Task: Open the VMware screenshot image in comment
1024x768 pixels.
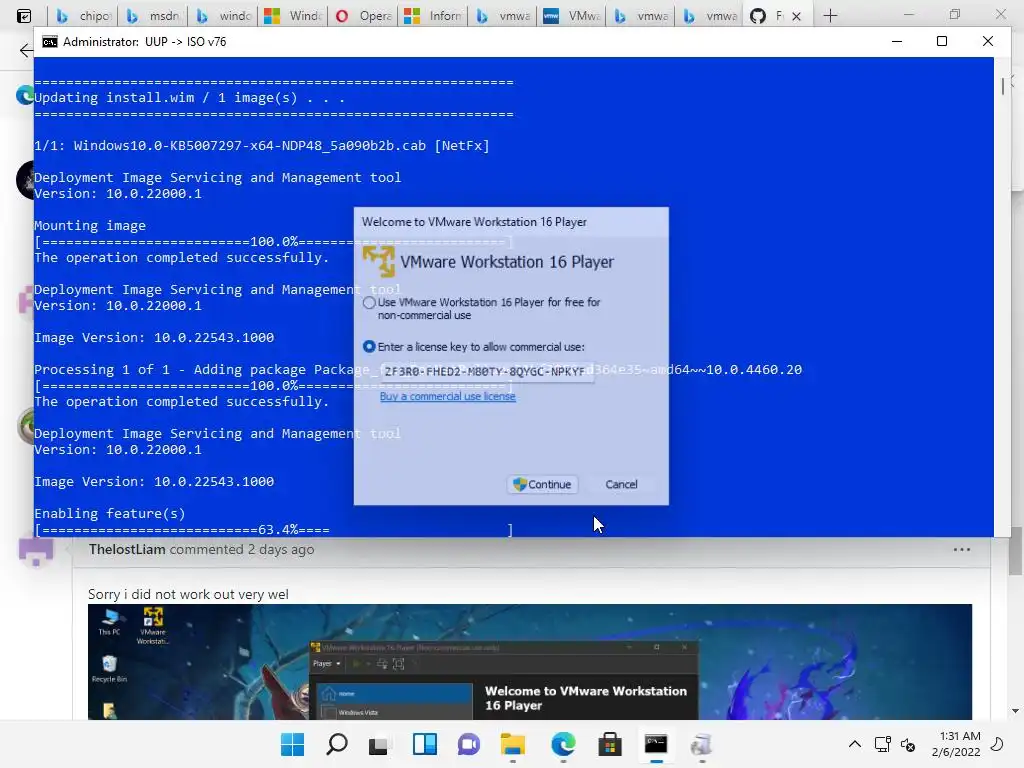Action: [x=530, y=662]
